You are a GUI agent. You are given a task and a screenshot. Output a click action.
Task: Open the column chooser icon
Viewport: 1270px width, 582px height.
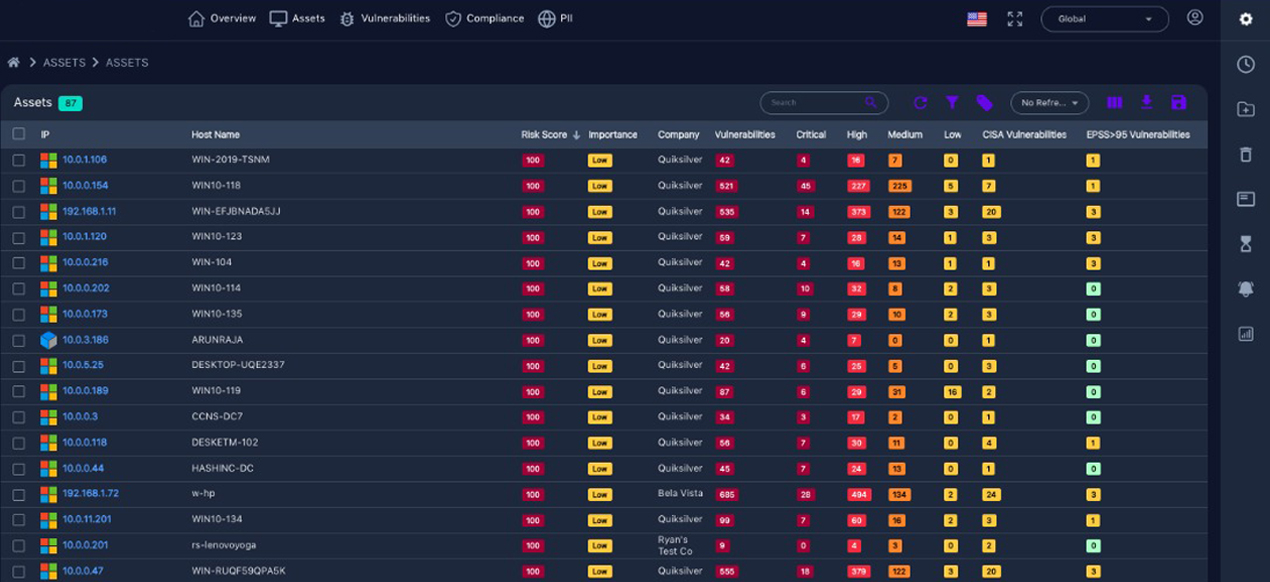(x=1115, y=103)
